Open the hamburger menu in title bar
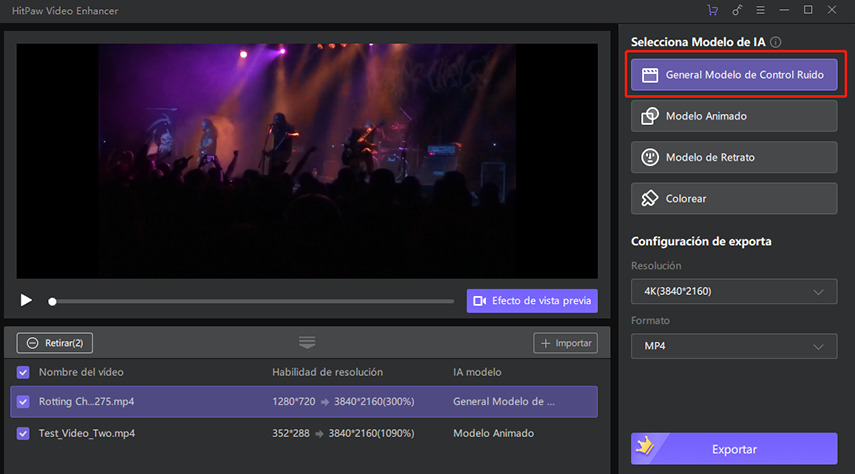Screen dimensions: 855x474 761,10
